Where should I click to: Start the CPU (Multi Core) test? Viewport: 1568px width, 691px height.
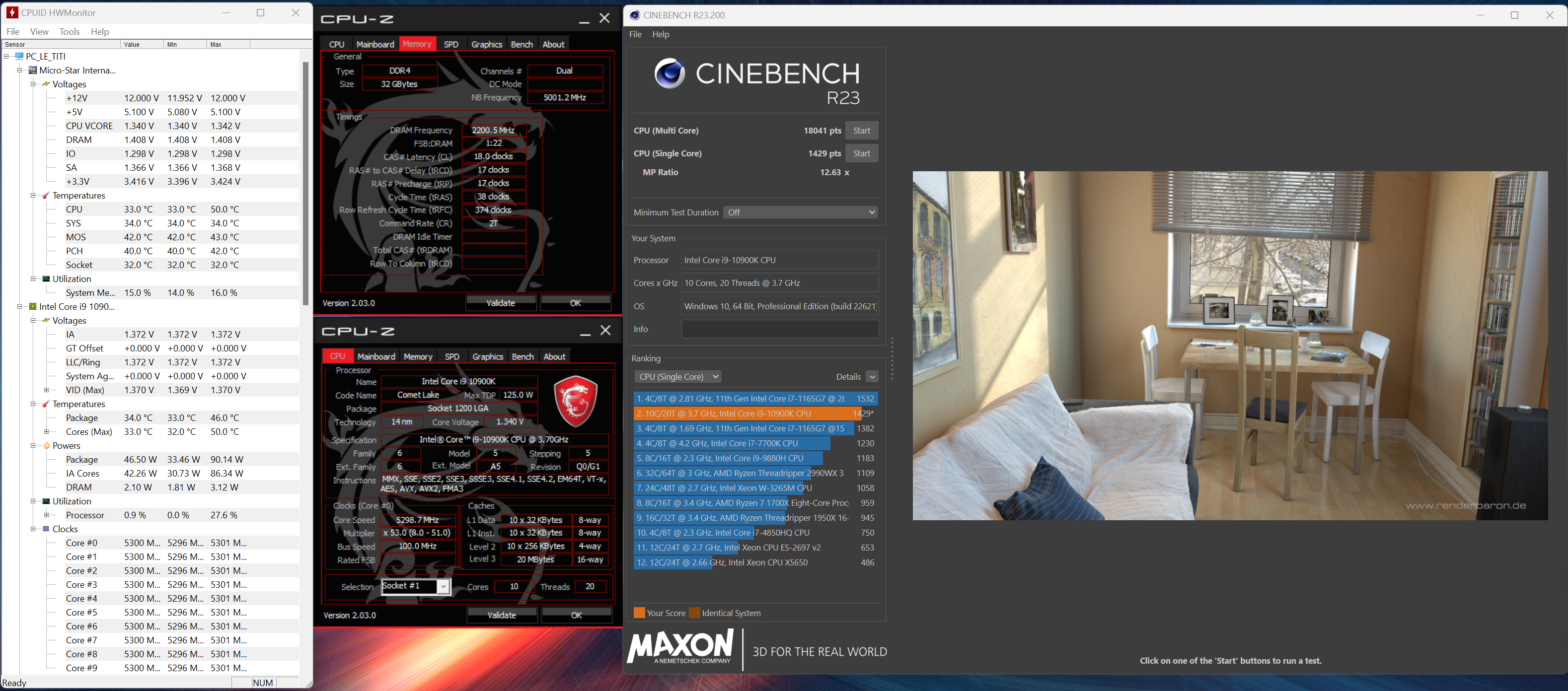pyautogui.click(x=861, y=131)
